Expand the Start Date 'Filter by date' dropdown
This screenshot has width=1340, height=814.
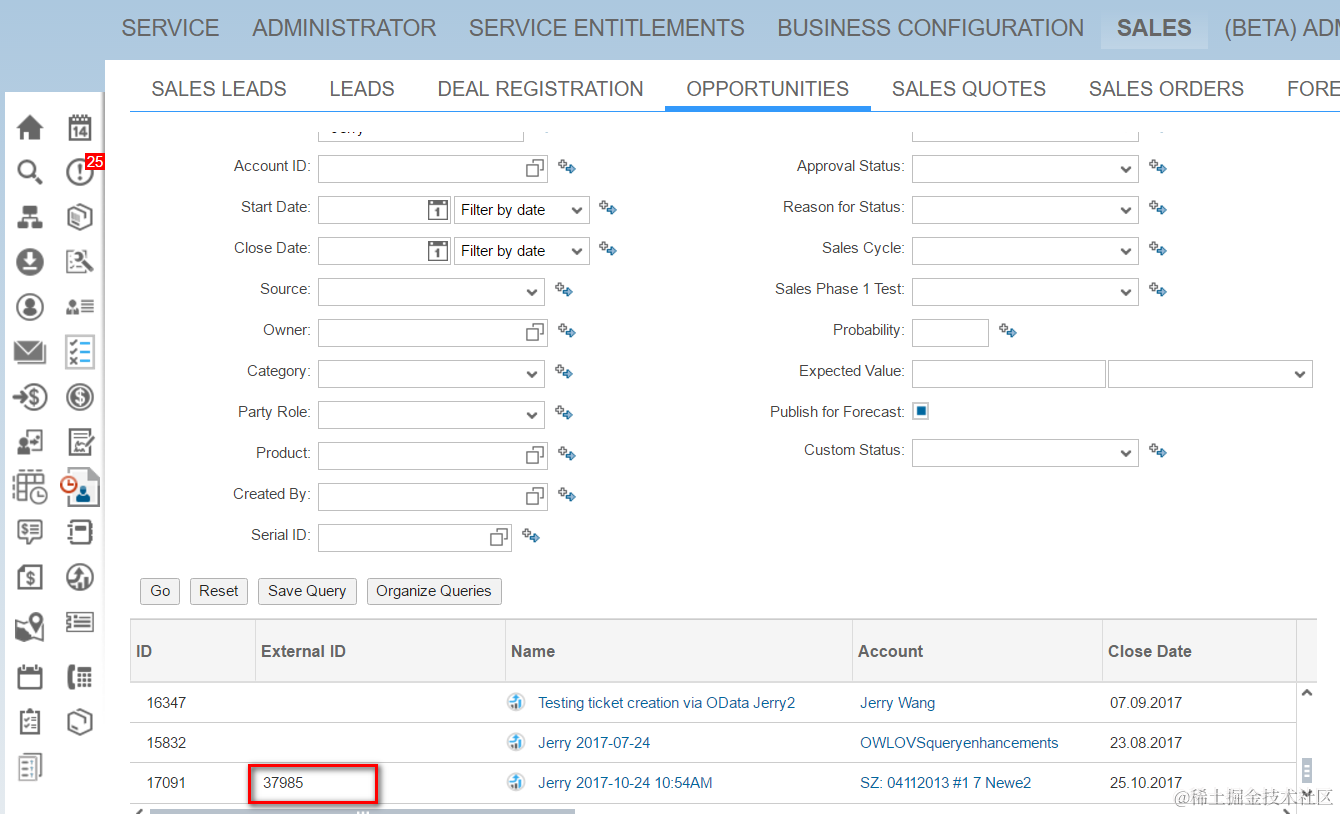click(x=521, y=210)
